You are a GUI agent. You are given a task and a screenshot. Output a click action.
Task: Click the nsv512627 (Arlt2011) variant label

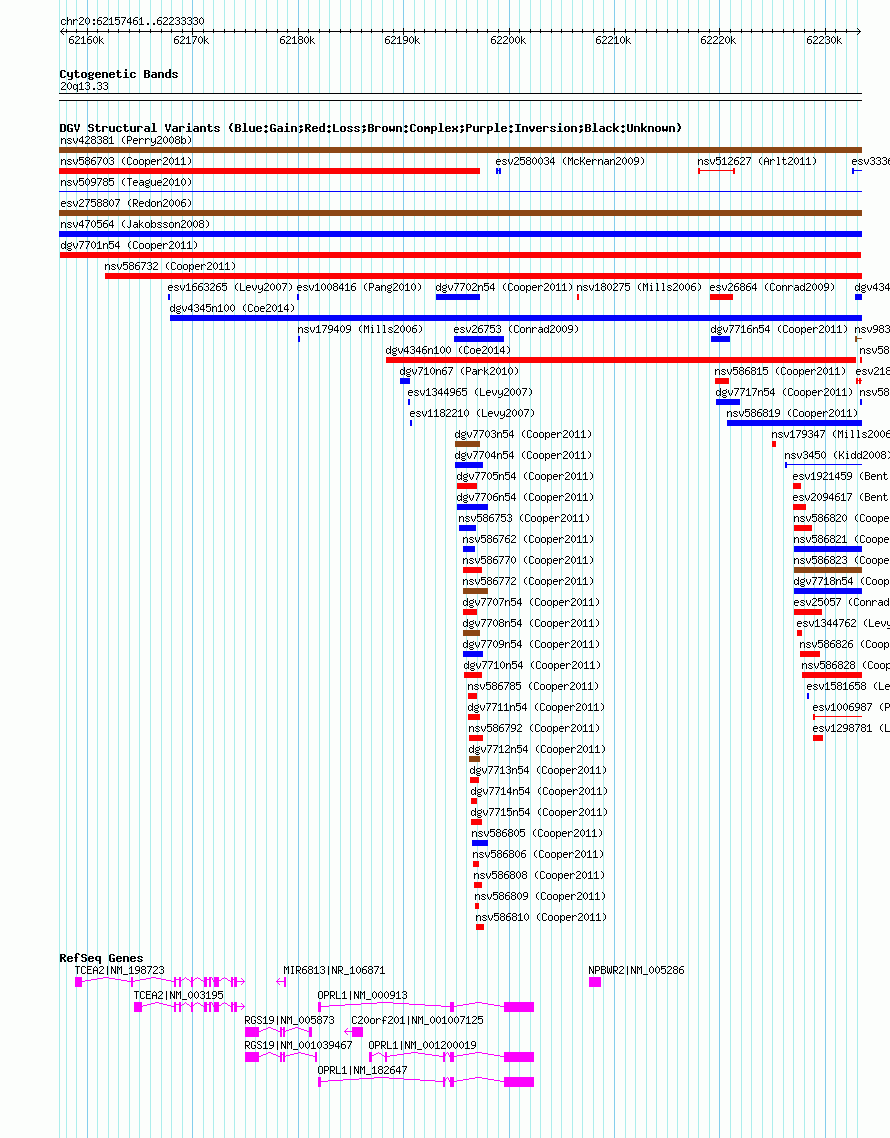coord(756,161)
